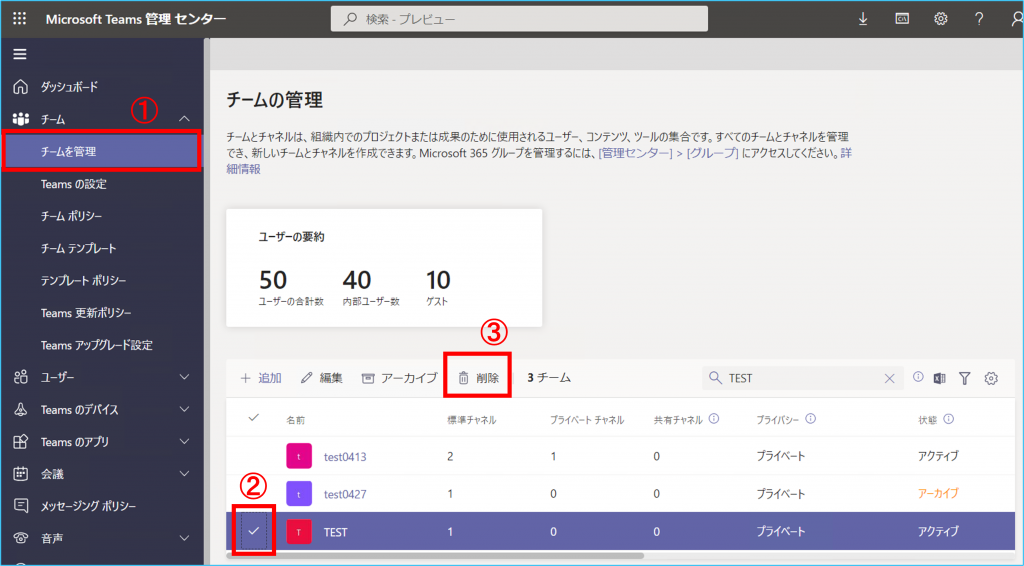Expand the ユーザー section in sidebar

click(x=184, y=377)
